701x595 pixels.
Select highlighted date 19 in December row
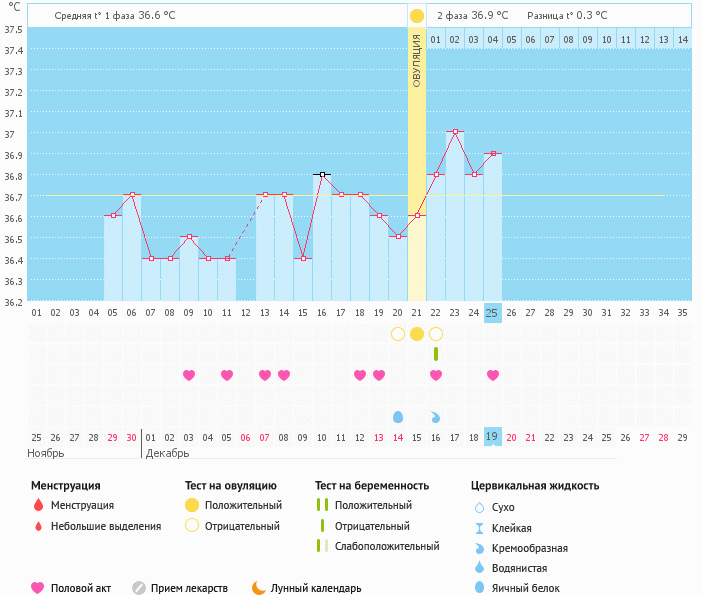(x=492, y=437)
